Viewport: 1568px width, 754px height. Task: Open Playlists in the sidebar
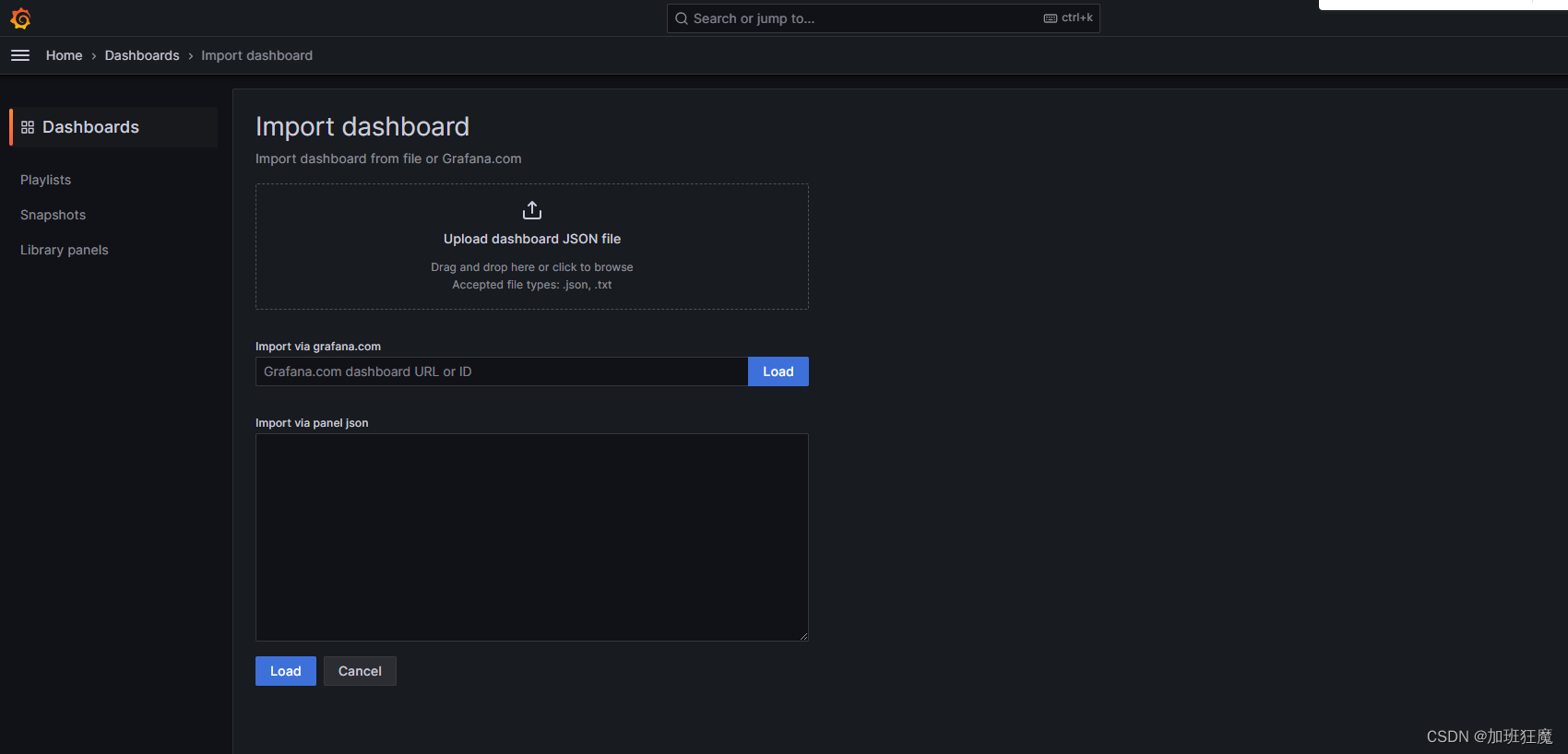pos(46,180)
